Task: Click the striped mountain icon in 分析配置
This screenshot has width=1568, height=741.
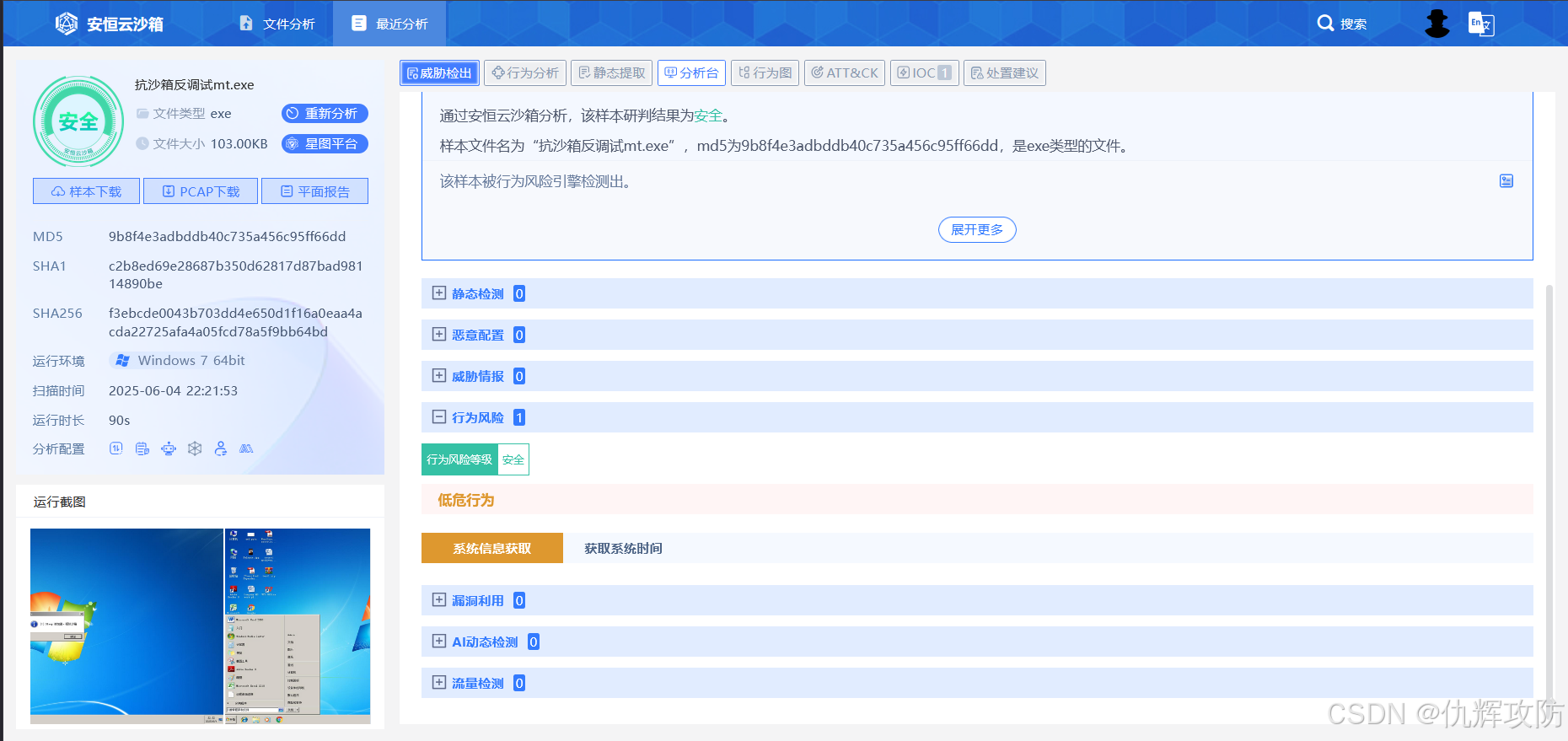Action: (246, 448)
